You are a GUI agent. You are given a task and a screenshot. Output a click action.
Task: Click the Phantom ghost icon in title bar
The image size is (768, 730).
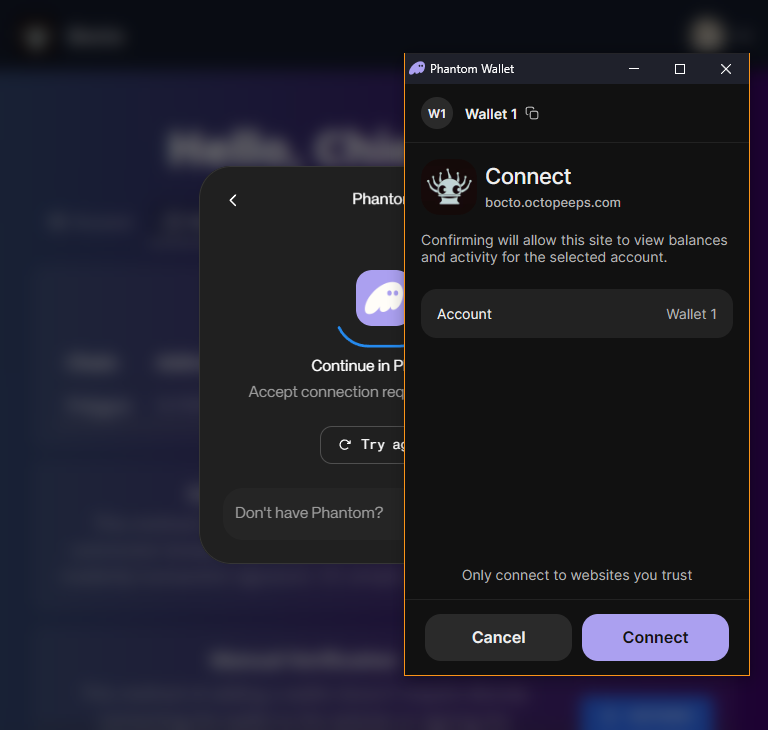[x=417, y=69]
